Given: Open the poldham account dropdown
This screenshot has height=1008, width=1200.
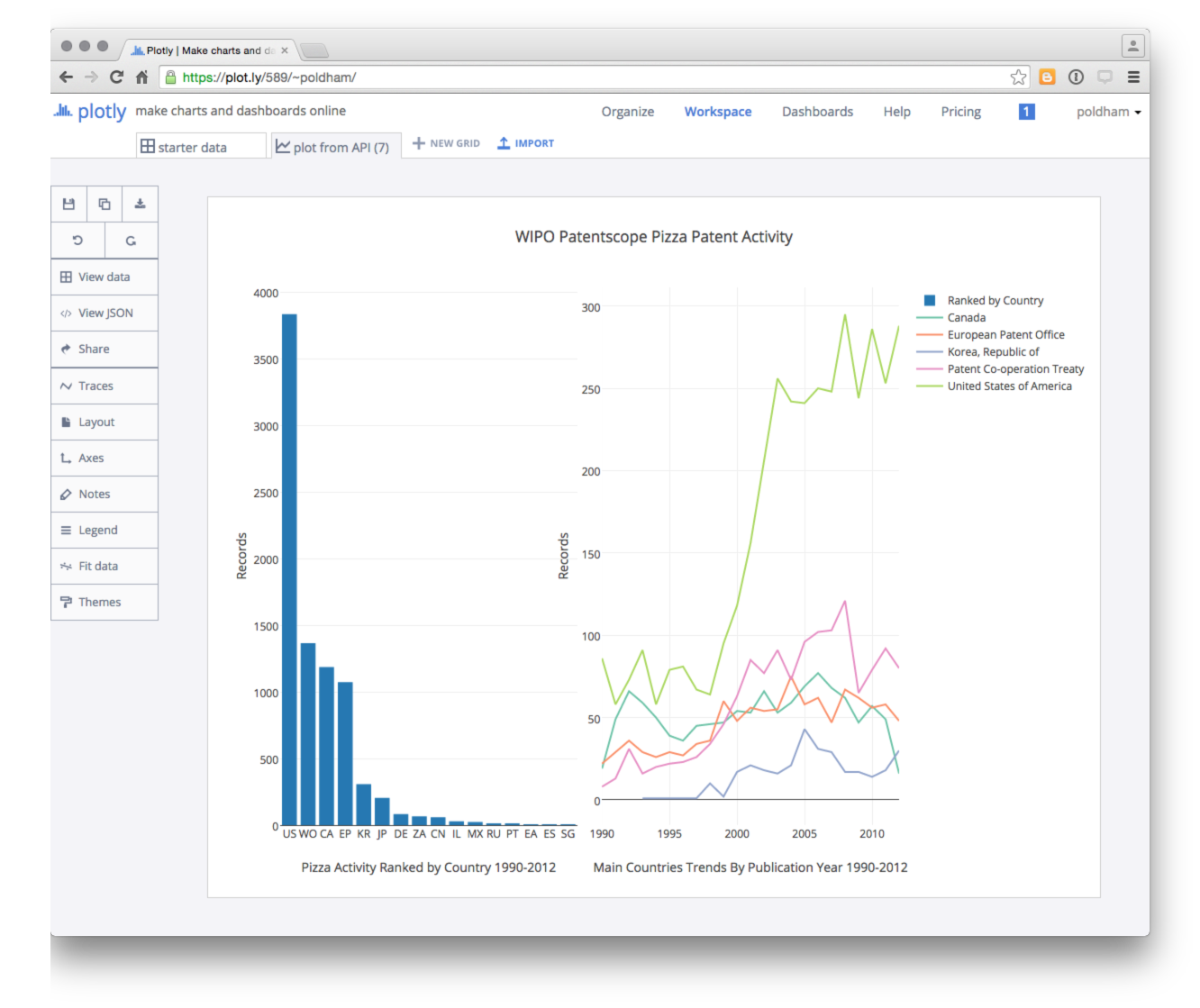Looking at the screenshot, I should click(1107, 112).
